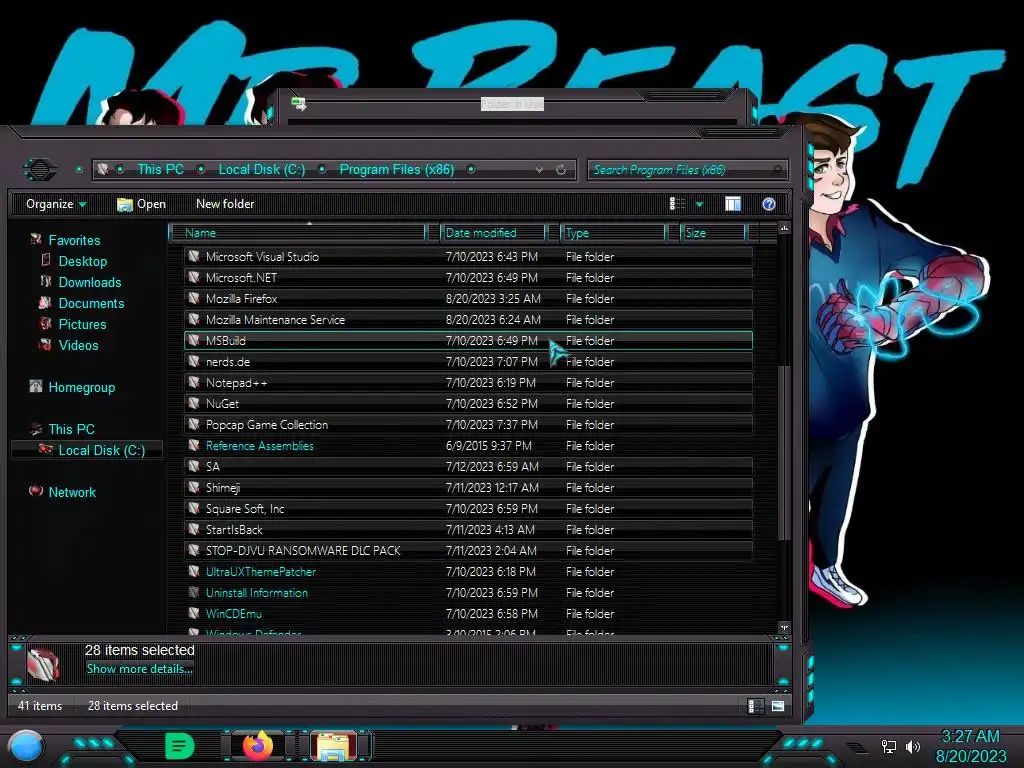Click the Search Program Files (x86) field
Image resolution: width=1024 pixels, height=768 pixels.
(x=687, y=170)
